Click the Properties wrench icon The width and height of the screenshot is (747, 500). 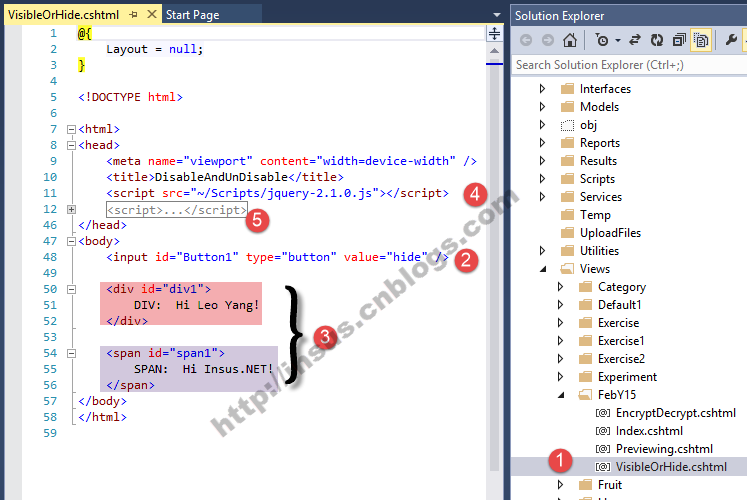(731, 40)
